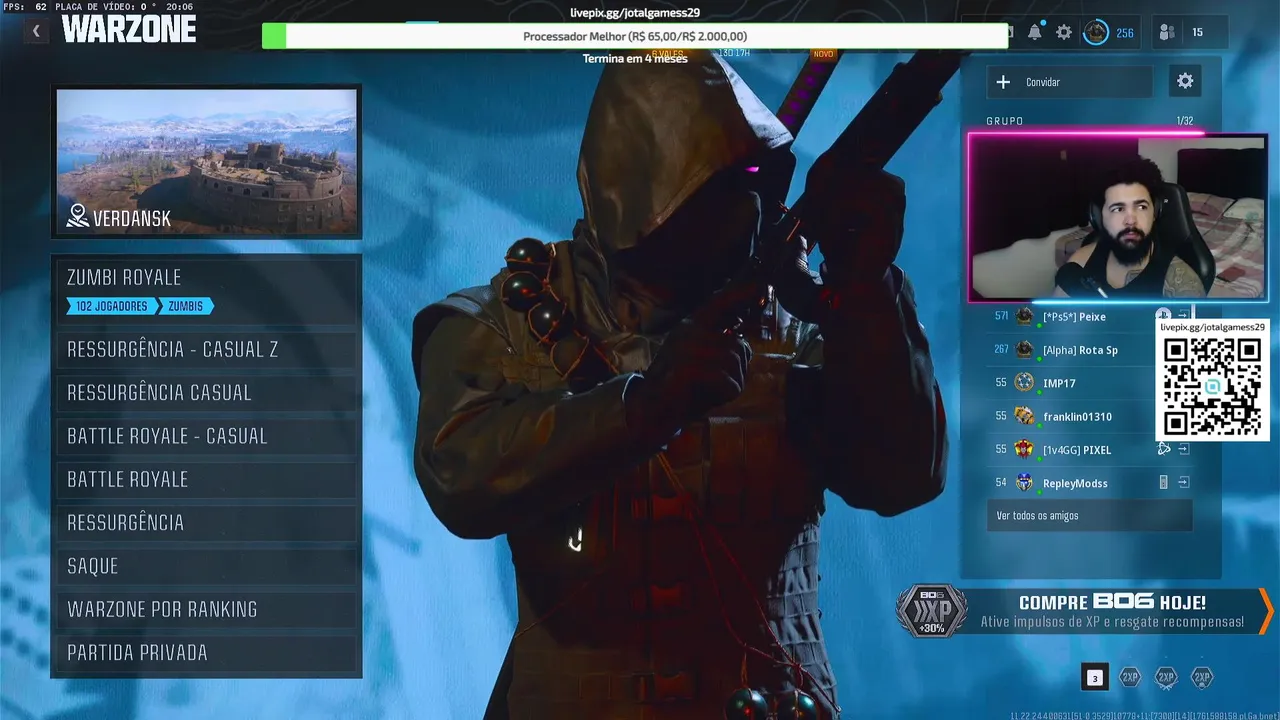Click the mobile device icon beside RepleyModss
Viewport: 1280px width, 720px height.
click(x=1163, y=482)
